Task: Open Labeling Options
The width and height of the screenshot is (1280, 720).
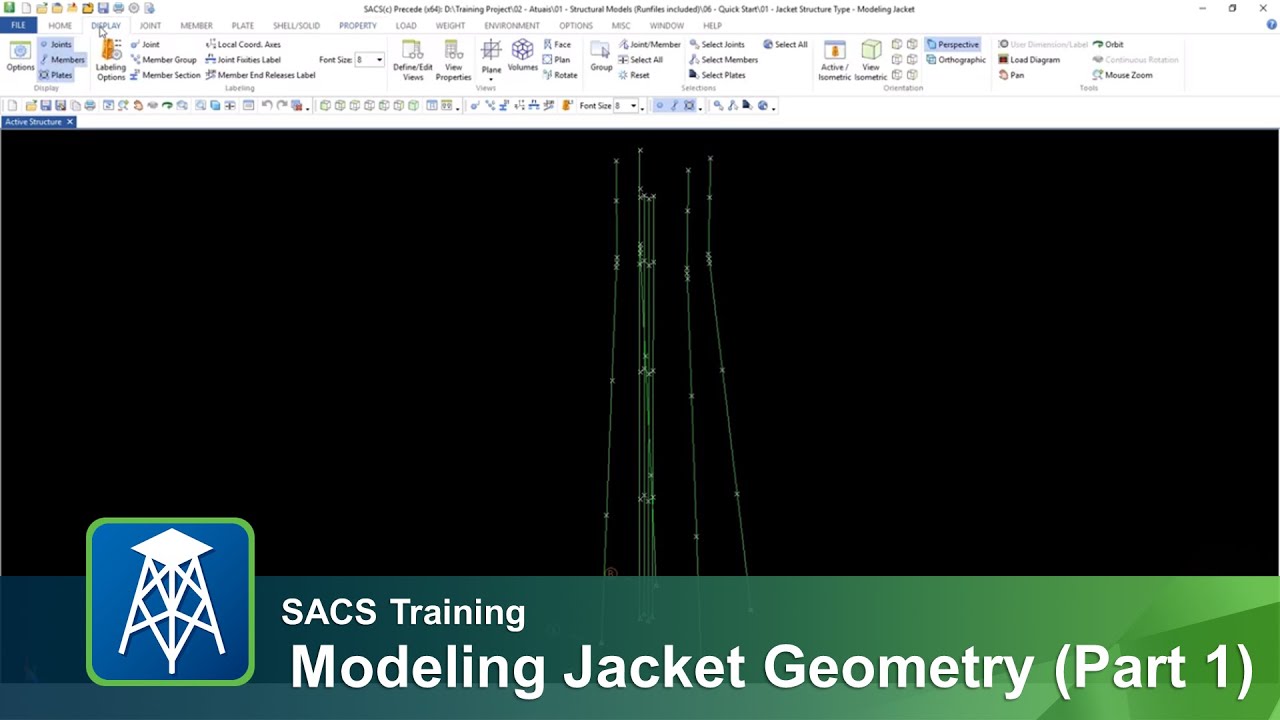Action: point(111,60)
